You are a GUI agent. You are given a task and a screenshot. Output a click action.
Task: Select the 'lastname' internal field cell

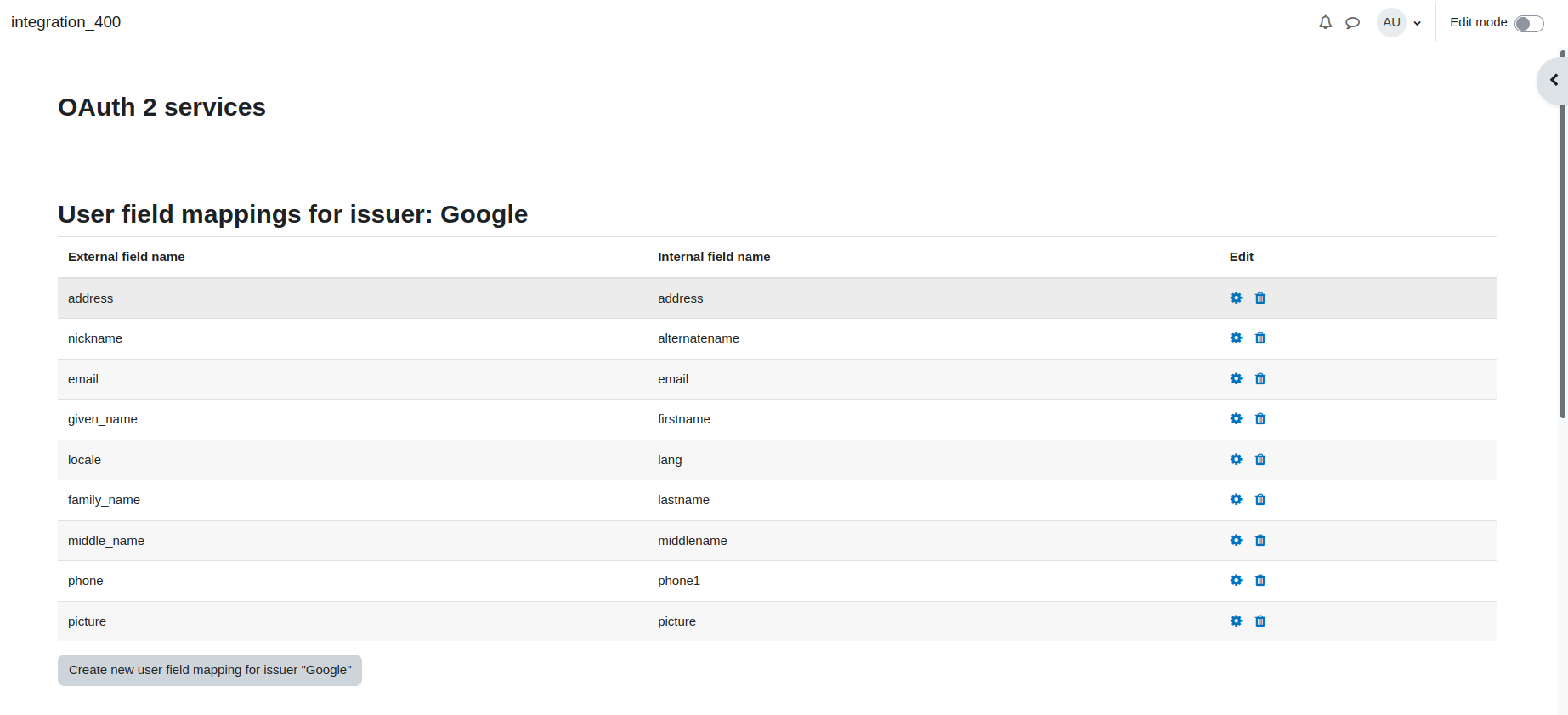click(x=933, y=500)
